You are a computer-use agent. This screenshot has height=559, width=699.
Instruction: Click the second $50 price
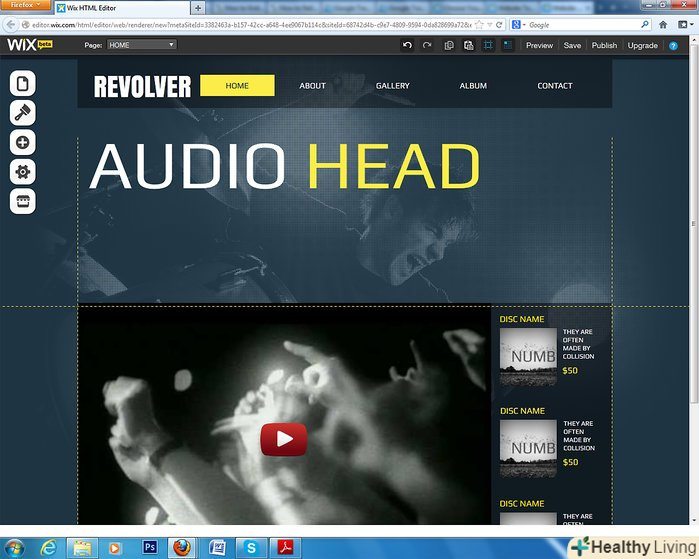571,462
